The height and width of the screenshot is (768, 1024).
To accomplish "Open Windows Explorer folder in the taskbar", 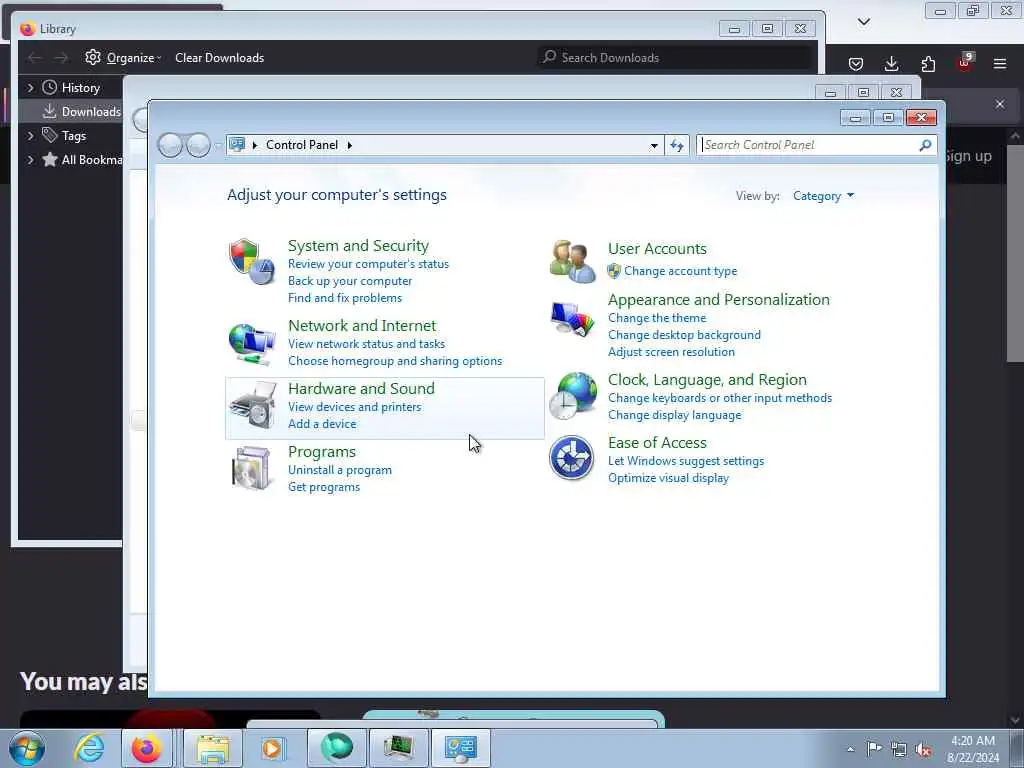I will (213, 748).
